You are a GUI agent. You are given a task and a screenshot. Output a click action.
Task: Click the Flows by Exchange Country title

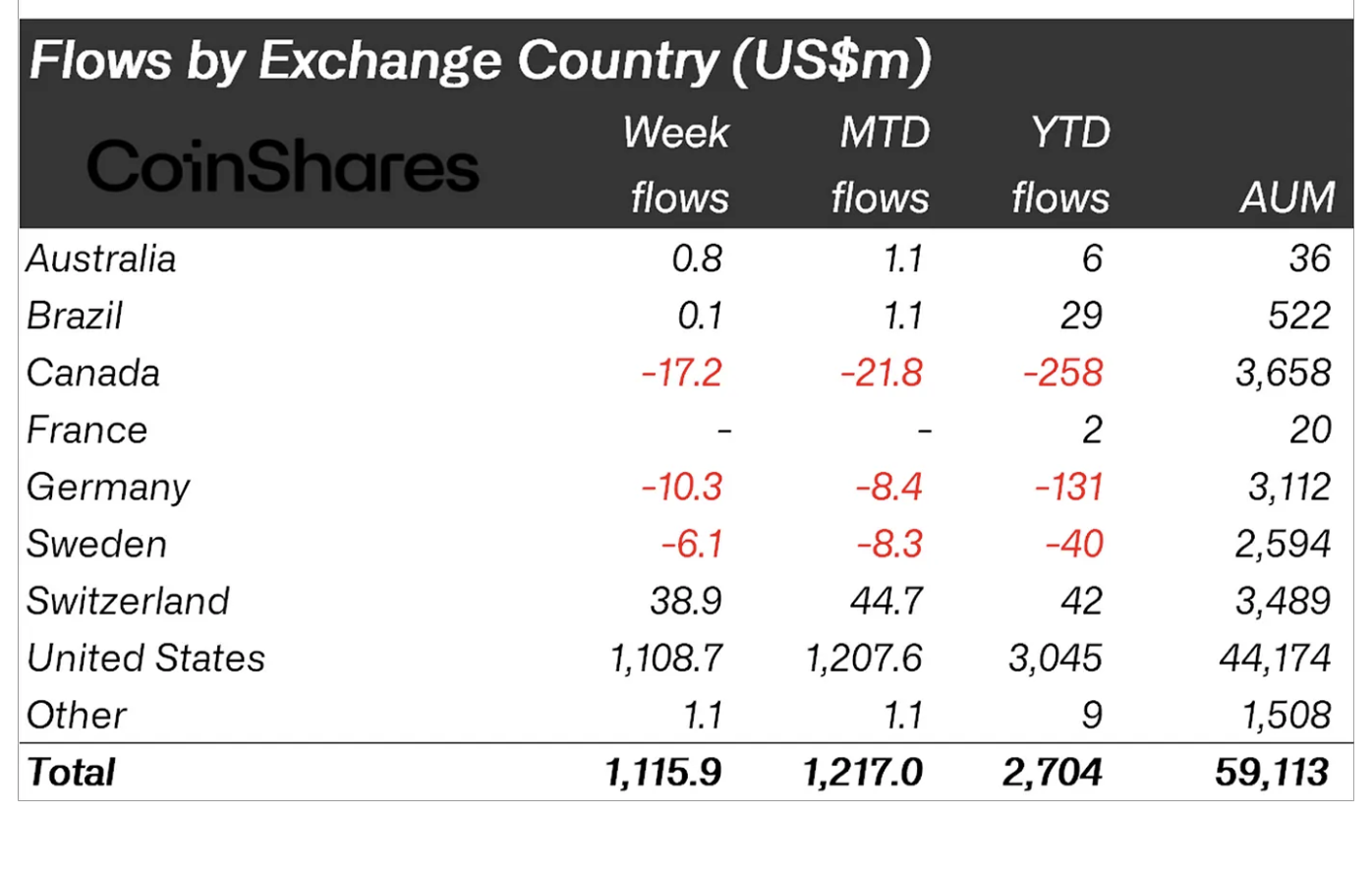(480, 61)
